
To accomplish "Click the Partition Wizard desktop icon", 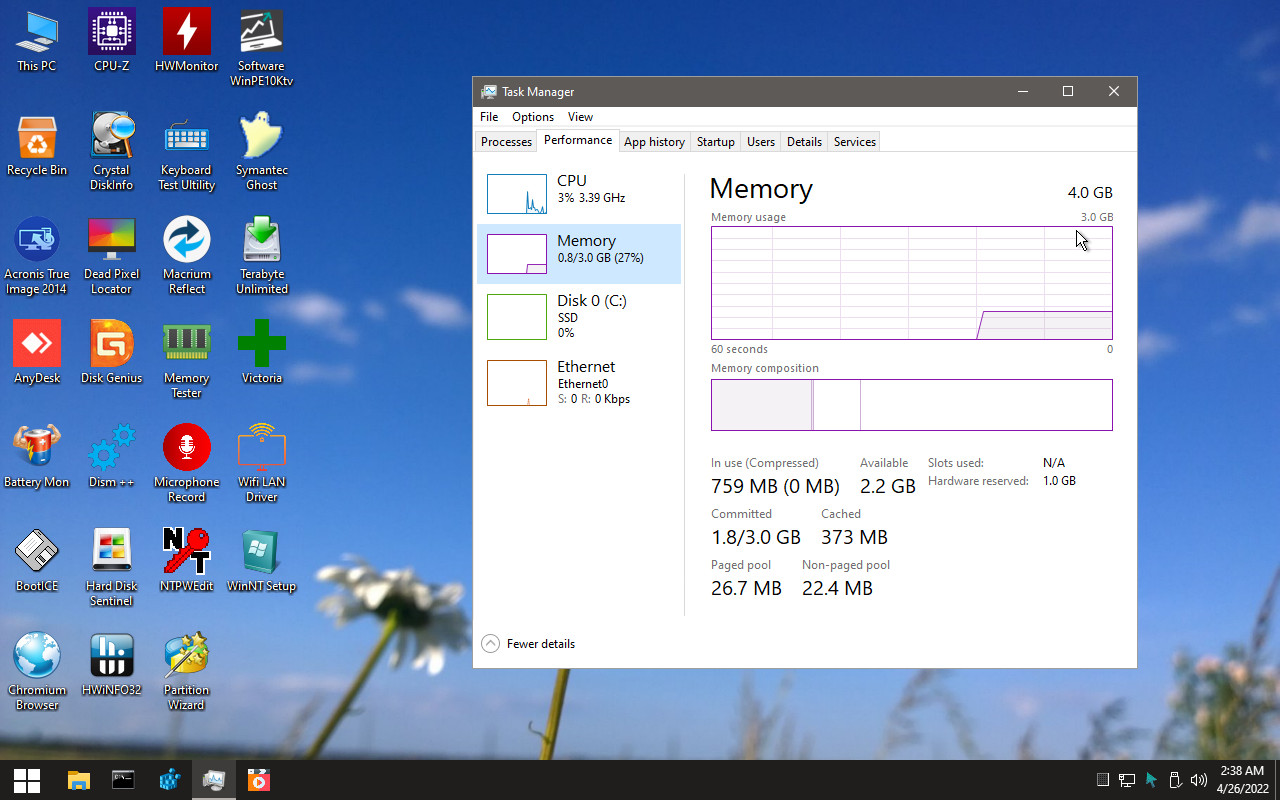I will (187, 658).
